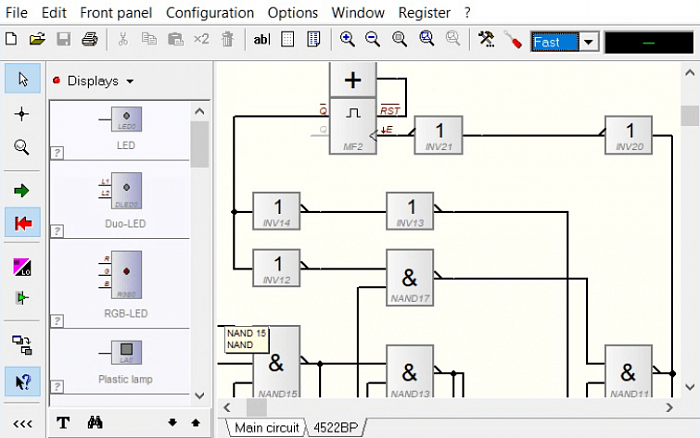
Task: Switch to the 4522BP tab
Action: pyautogui.click(x=336, y=428)
